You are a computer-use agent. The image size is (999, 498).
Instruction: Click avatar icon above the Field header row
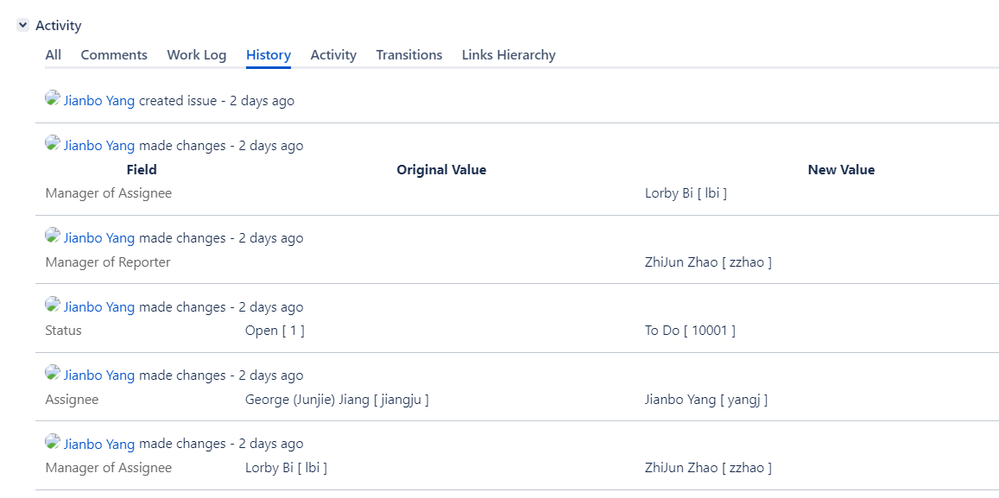click(x=53, y=144)
